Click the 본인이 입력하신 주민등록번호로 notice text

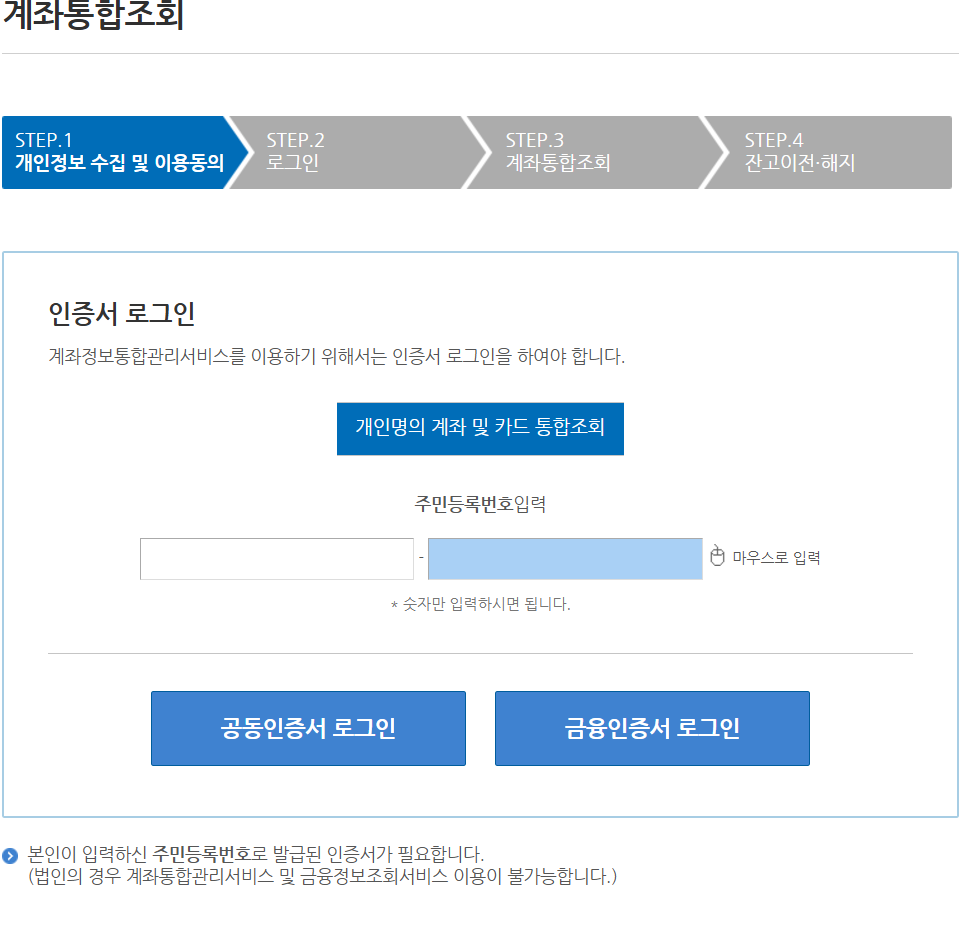256,854
